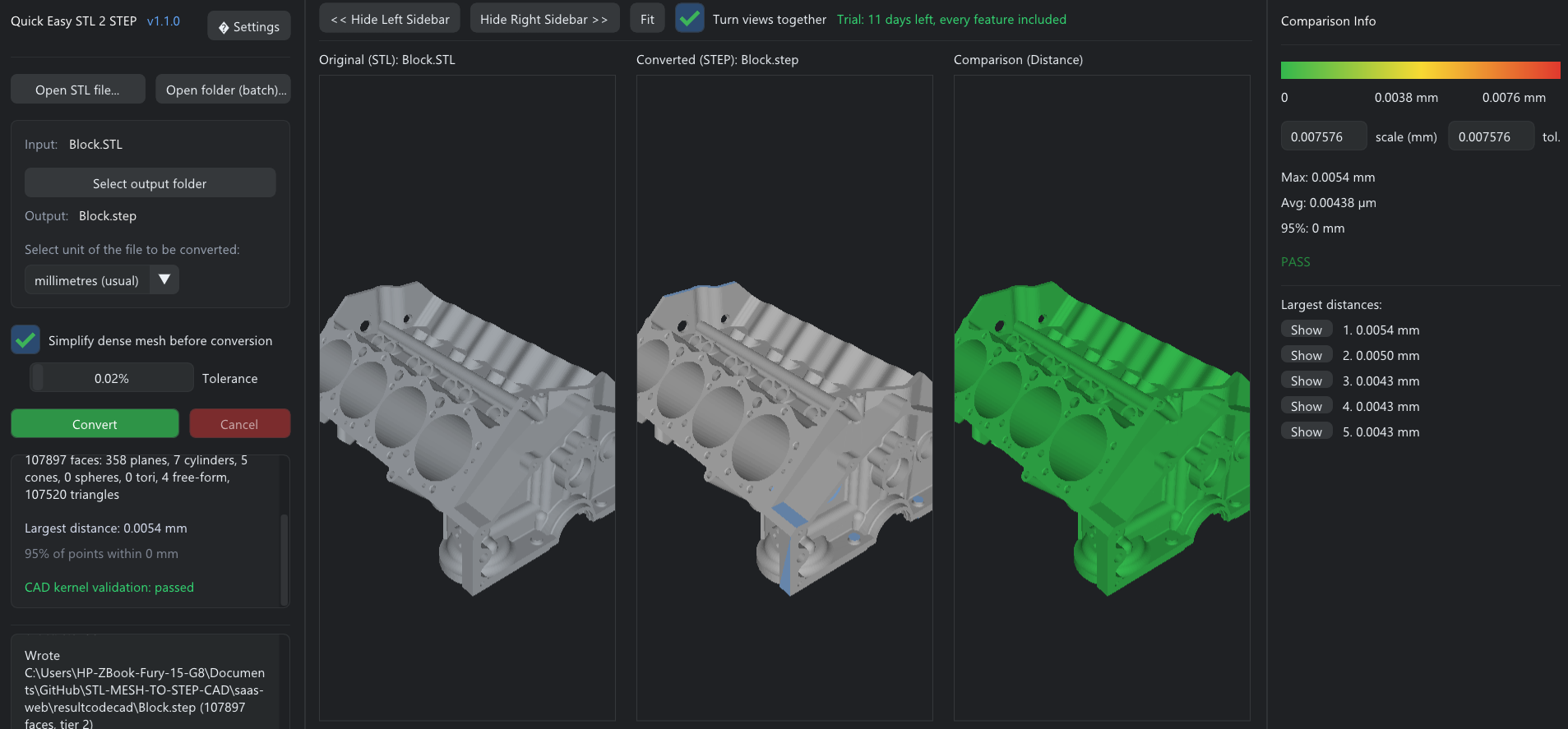Click the converted STEP model view

coord(784,398)
